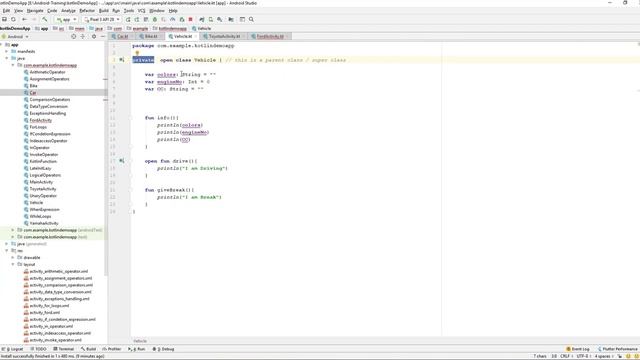Open the Pixel 3 API device dropdown
The width and height of the screenshot is (640, 360).
pyautogui.click(x=102, y=19)
